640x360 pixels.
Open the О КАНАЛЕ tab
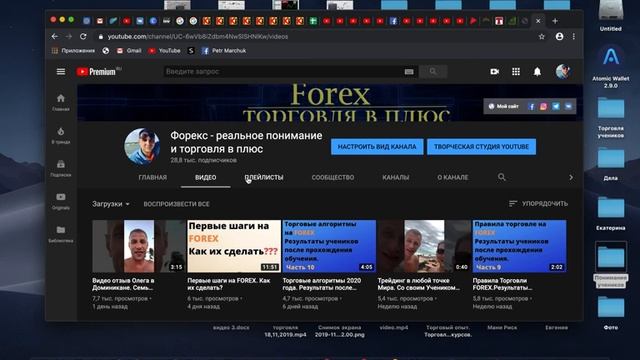coord(453,177)
